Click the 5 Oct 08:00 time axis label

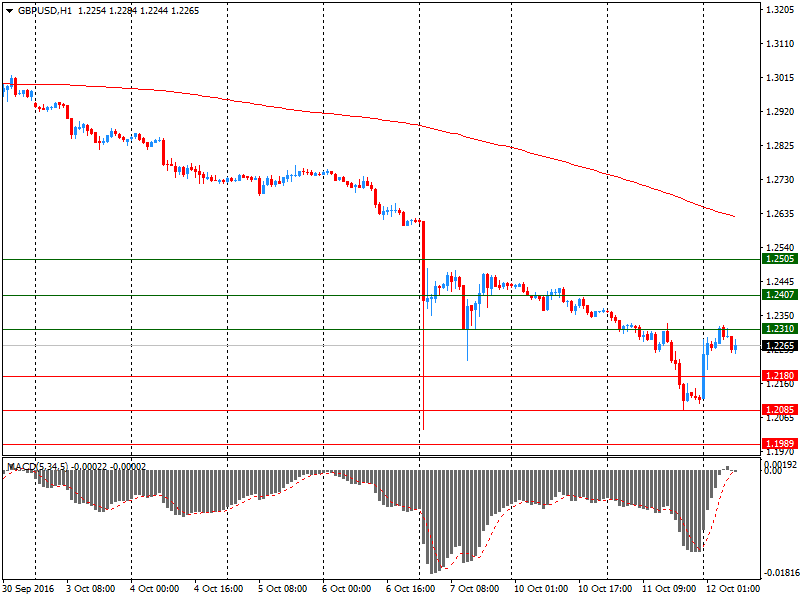tap(283, 589)
